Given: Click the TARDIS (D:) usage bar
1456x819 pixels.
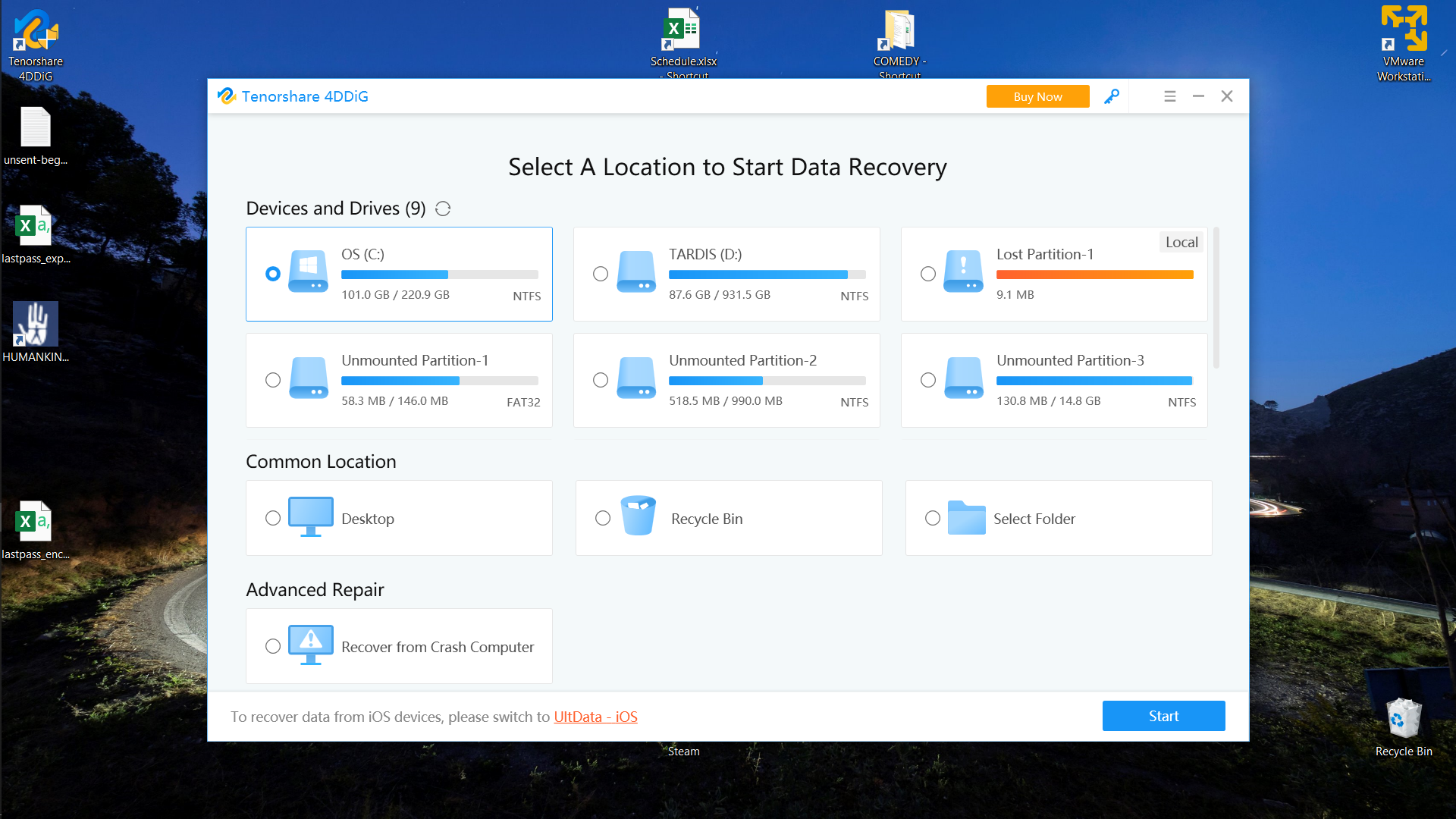Looking at the screenshot, I should (x=766, y=275).
